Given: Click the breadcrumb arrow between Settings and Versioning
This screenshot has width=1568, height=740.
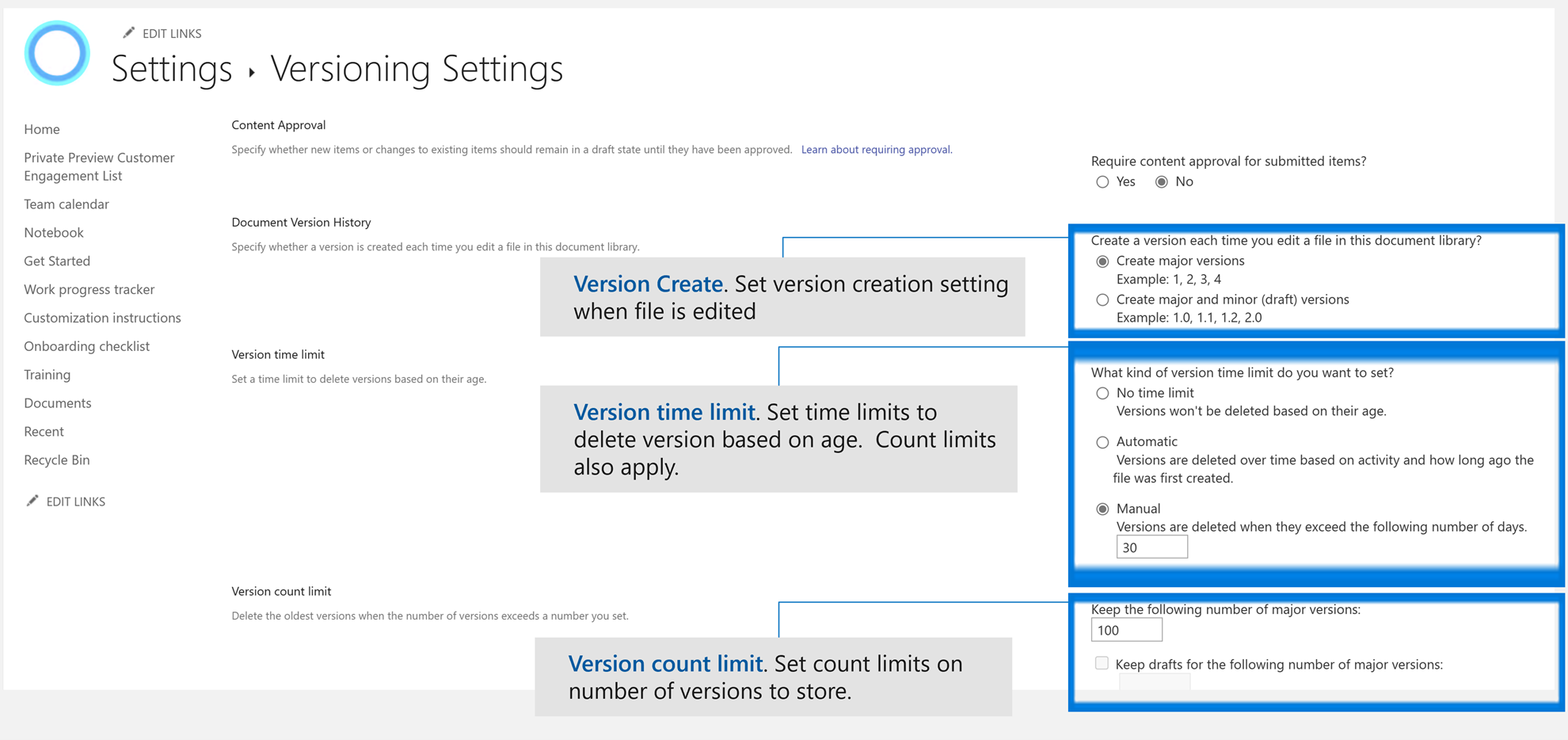Looking at the screenshot, I should click(x=252, y=72).
